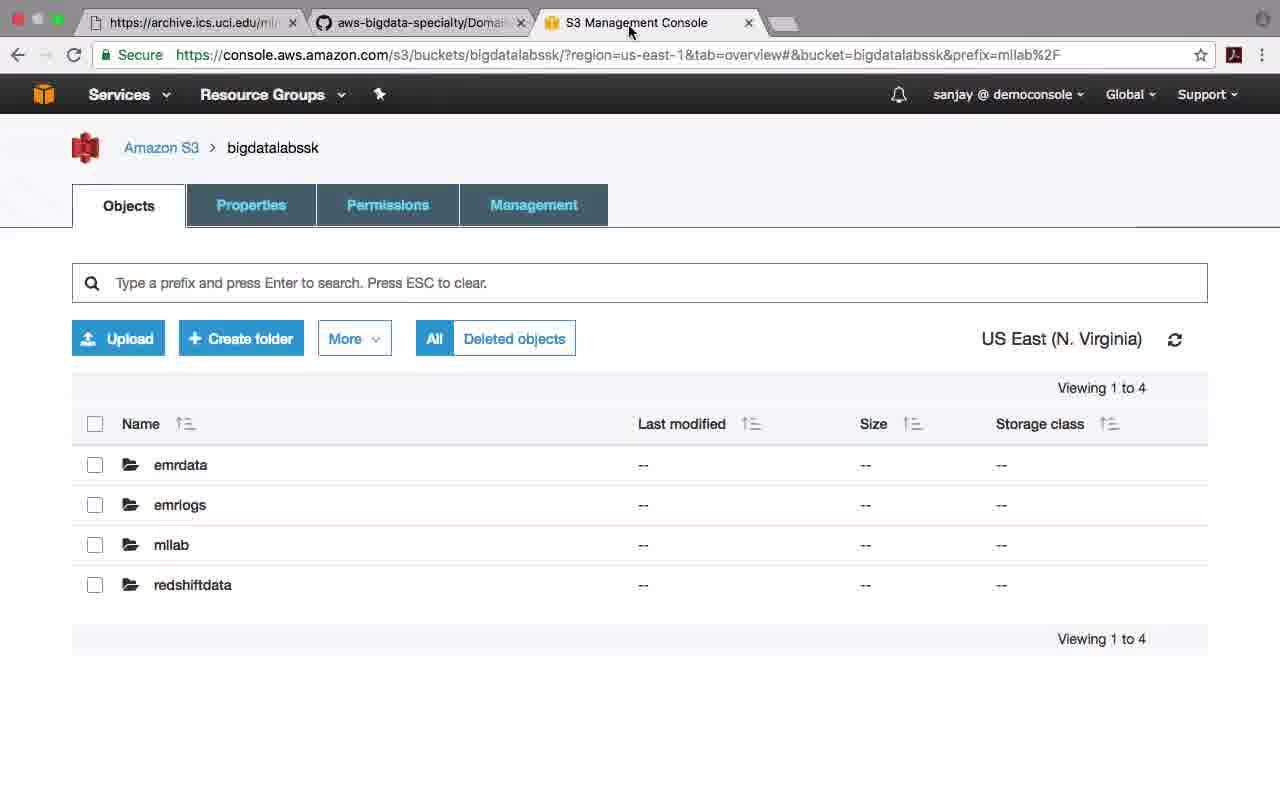The image size is (1280, 800).
Task: Check the emrlogs folder checkbox
Action: tap(95, 505)
